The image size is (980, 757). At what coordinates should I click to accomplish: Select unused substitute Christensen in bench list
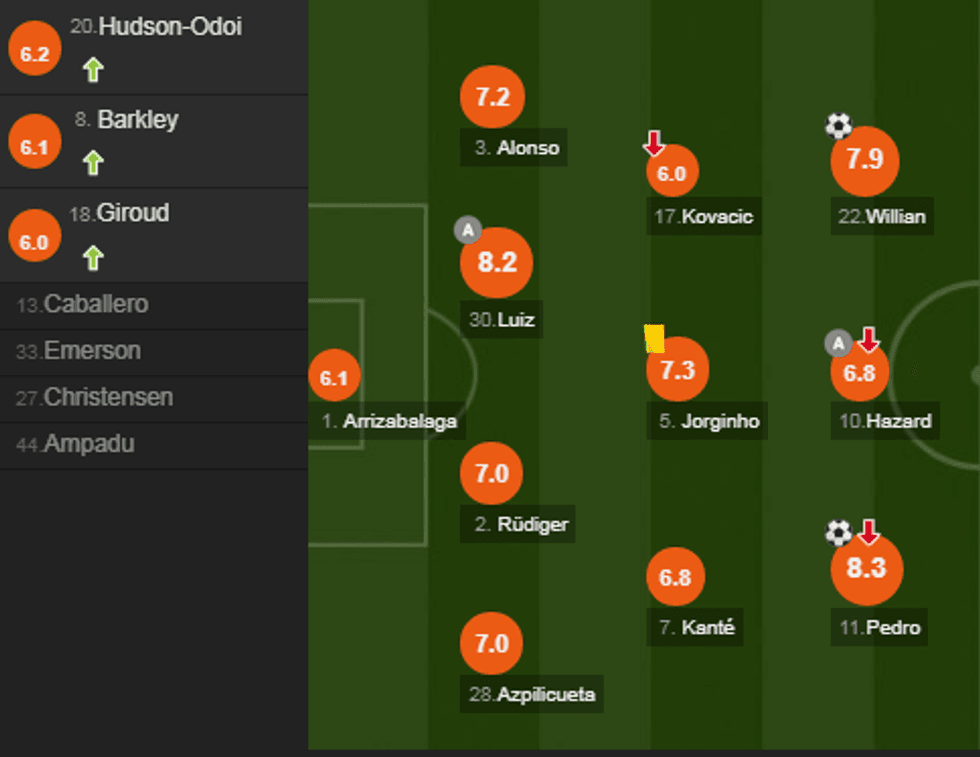(95, 397)
